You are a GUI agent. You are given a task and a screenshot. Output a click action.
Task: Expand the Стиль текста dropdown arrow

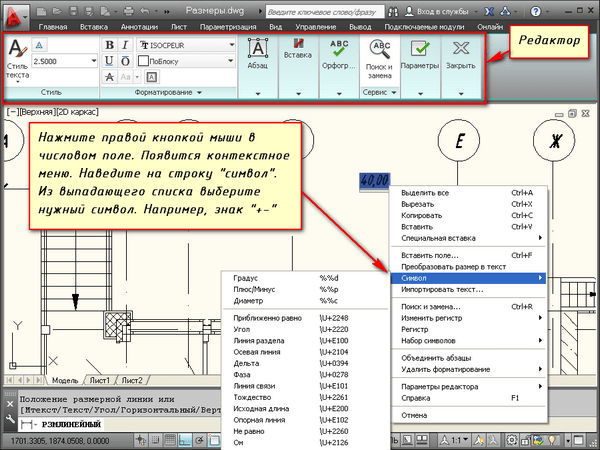17,82
